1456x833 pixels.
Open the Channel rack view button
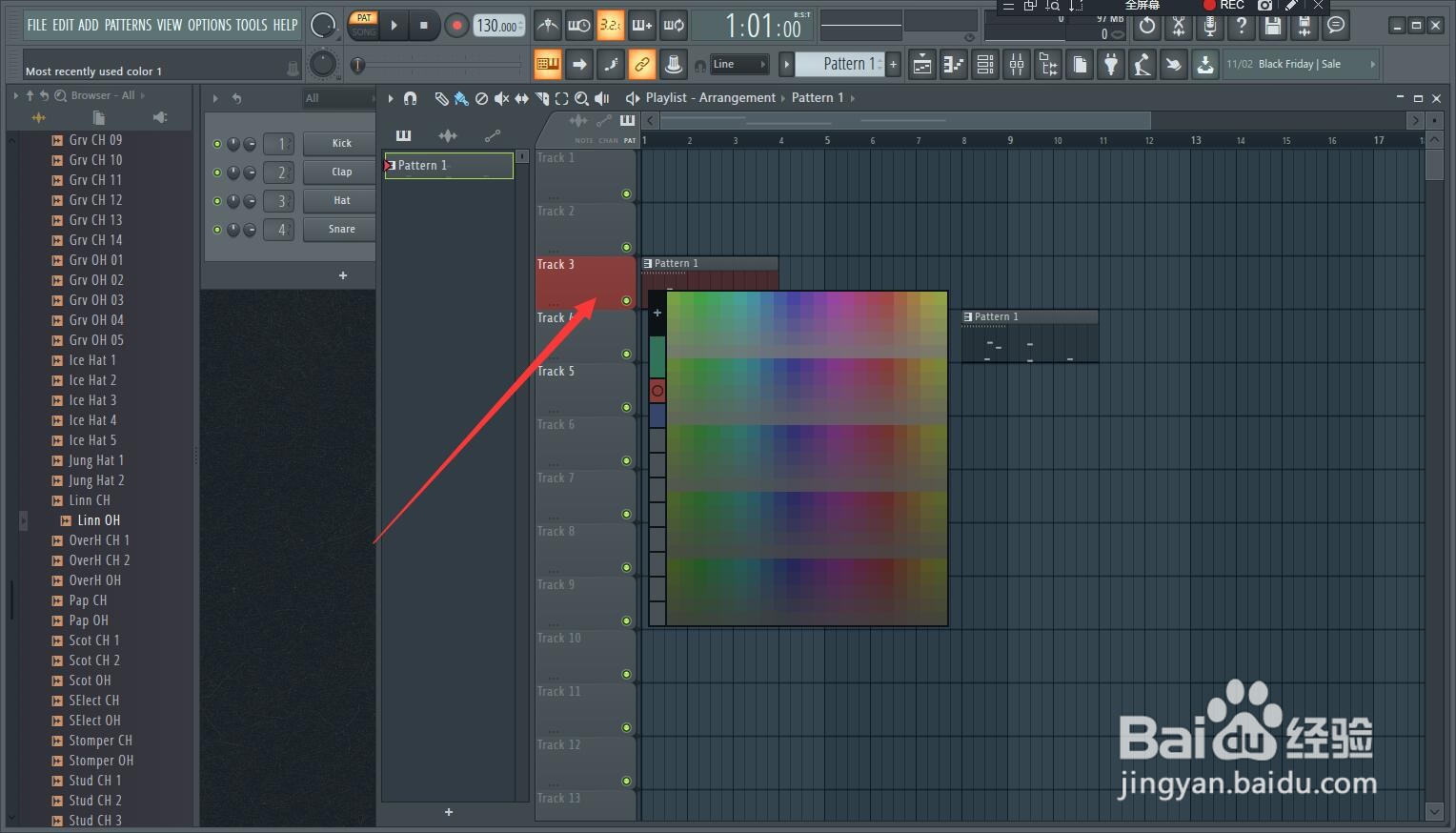(985, 65)
